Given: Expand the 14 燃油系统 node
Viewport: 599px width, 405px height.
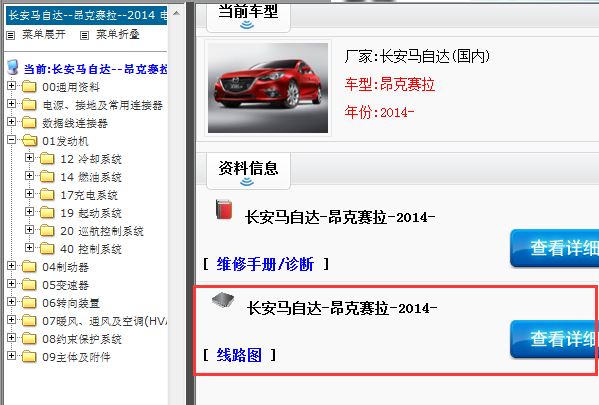Looking at the screenshot, I should coord(29,175).
